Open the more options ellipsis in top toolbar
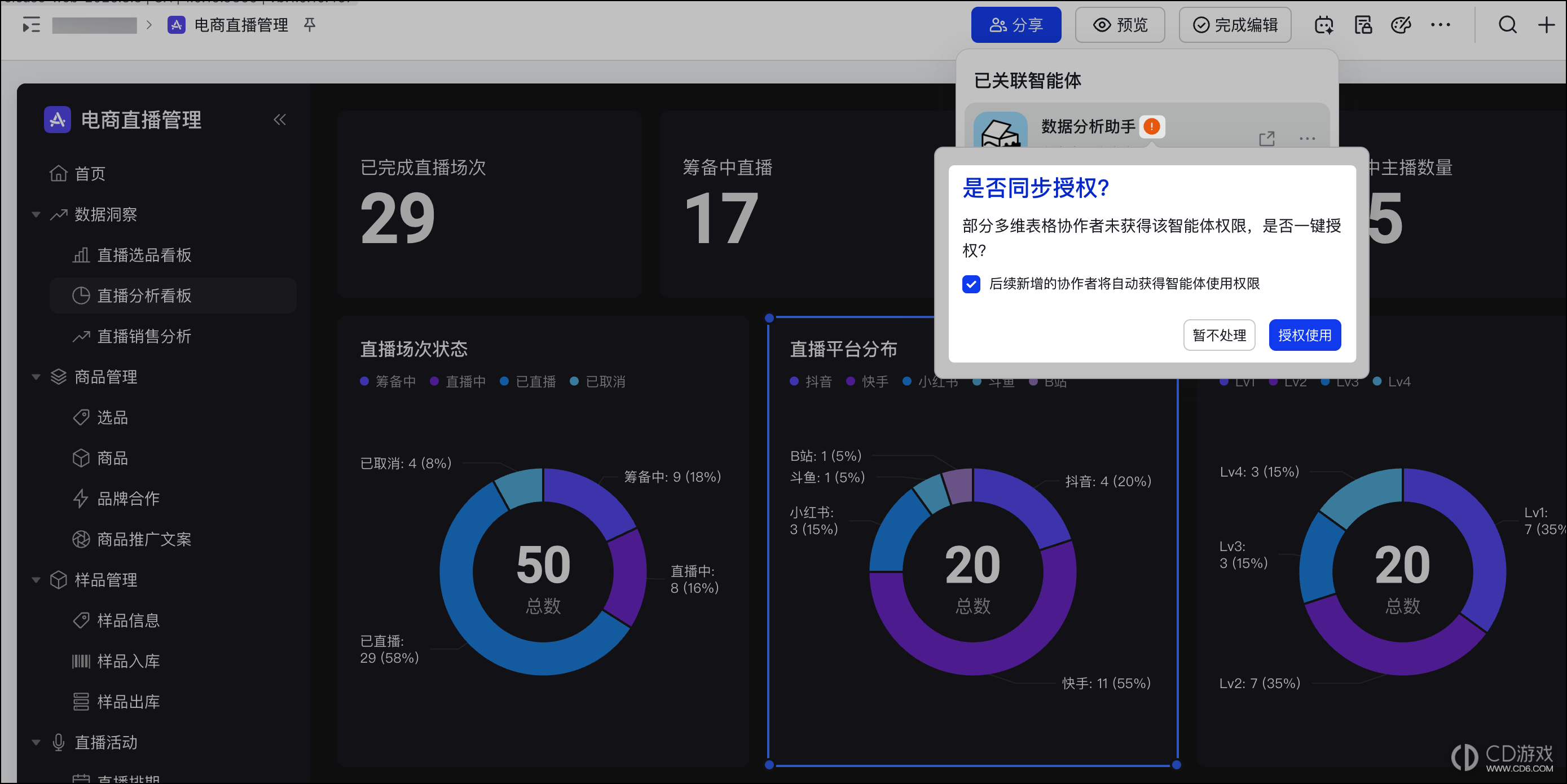 pos(1440,25)
